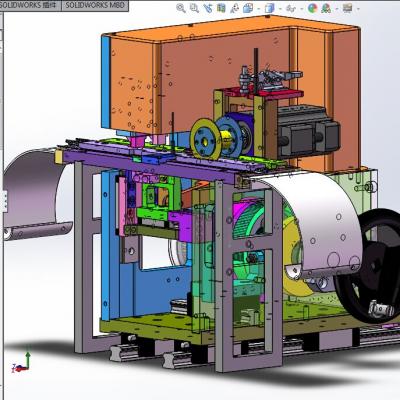Click the Apply Scene icon
Image resolution: width=400 pixels, height=400 pixels.
click(326, 8)
